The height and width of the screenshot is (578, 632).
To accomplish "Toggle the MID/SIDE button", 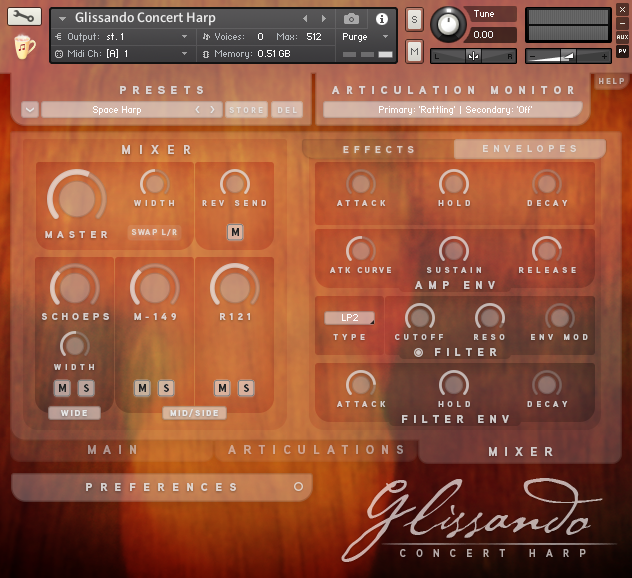I will (x=194, y=413).
